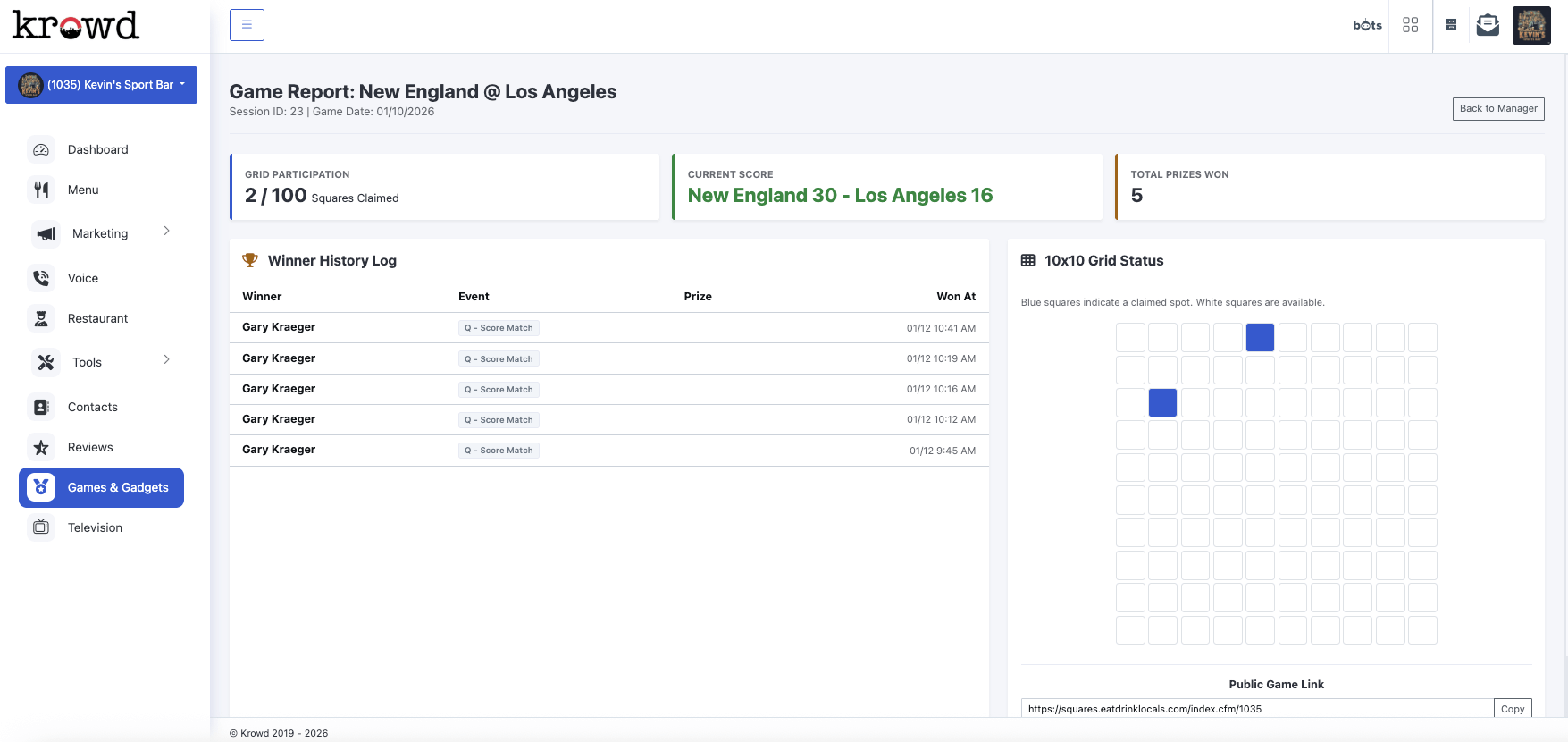The height and width of the screenshot is (742, 1568).
Task: Open the envelope messages icon
Action: [1488, 25]
